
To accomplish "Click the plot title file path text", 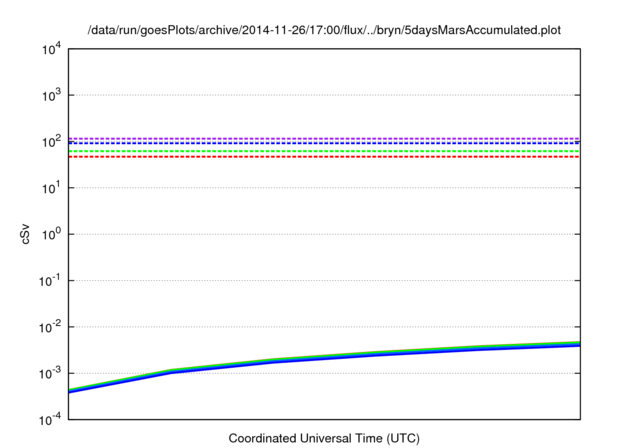I will (324, 30).
